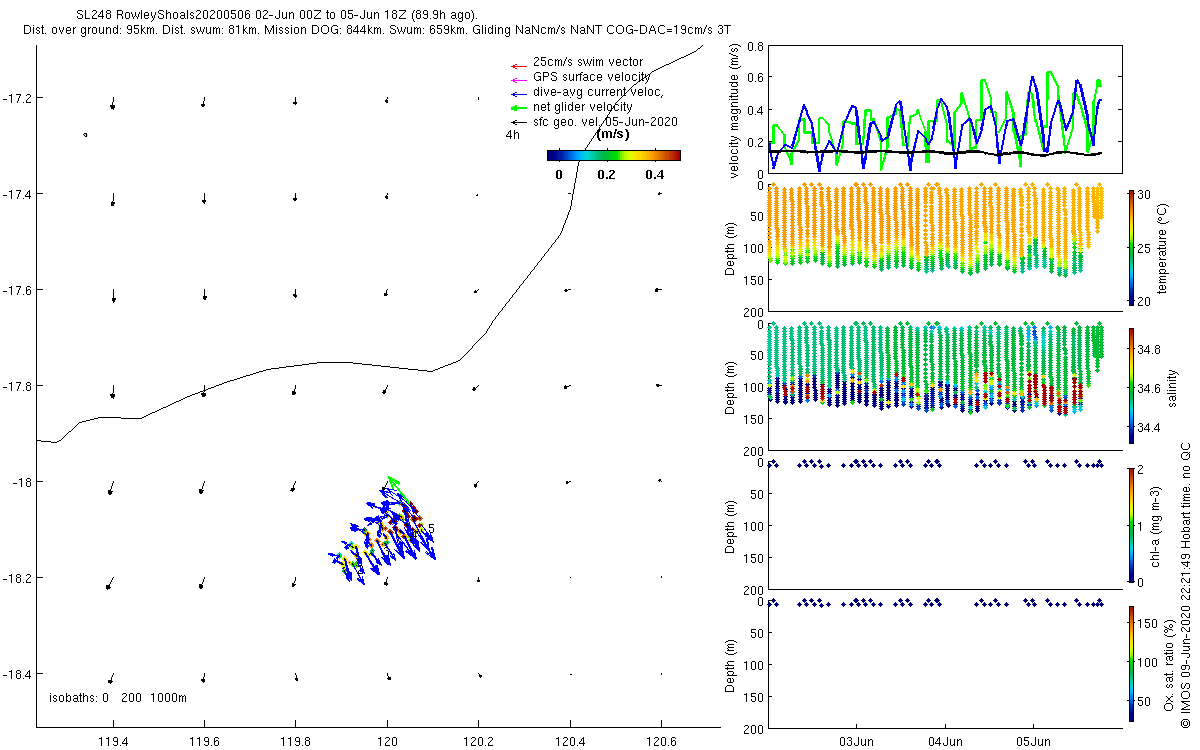The image size is (1200, 750).
Task: Select the '25cm/s swim vector' legend label
Action: (588, 62)
